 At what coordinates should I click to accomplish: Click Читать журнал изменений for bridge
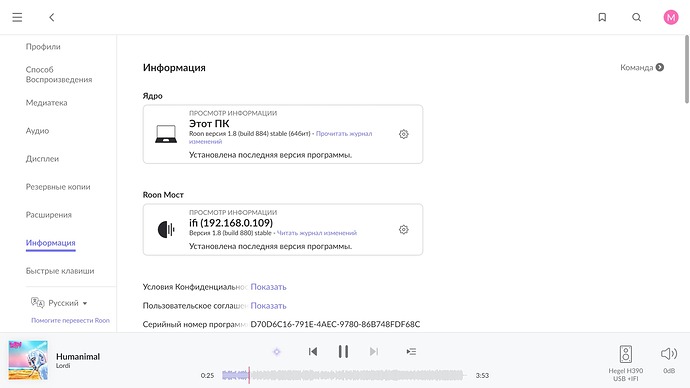click(317, 233)
